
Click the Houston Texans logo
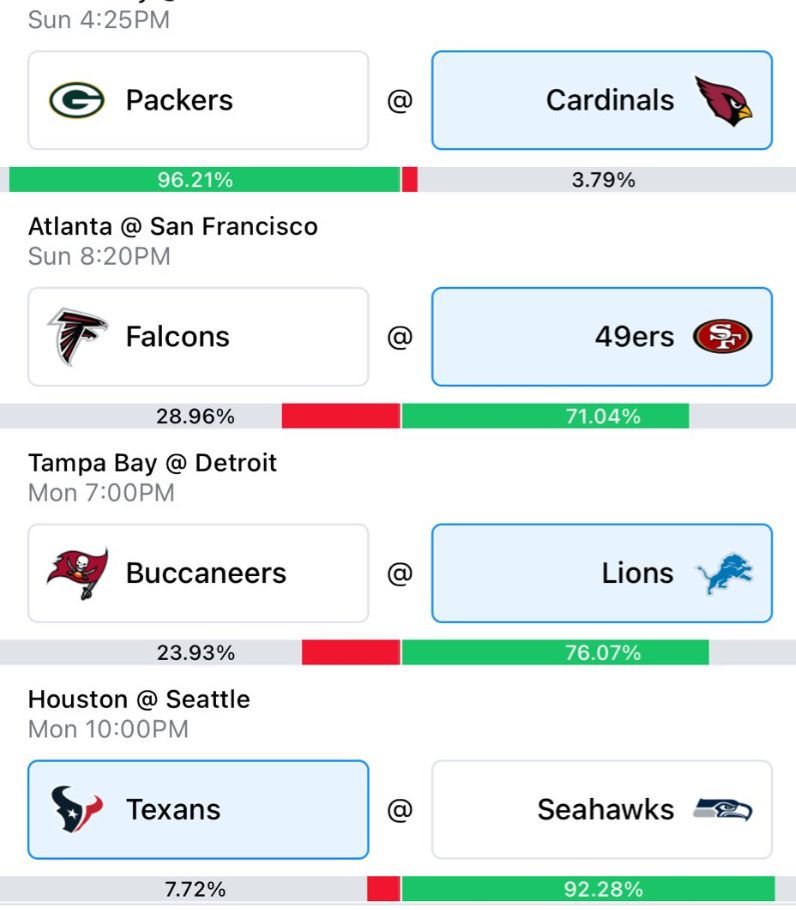77,810
